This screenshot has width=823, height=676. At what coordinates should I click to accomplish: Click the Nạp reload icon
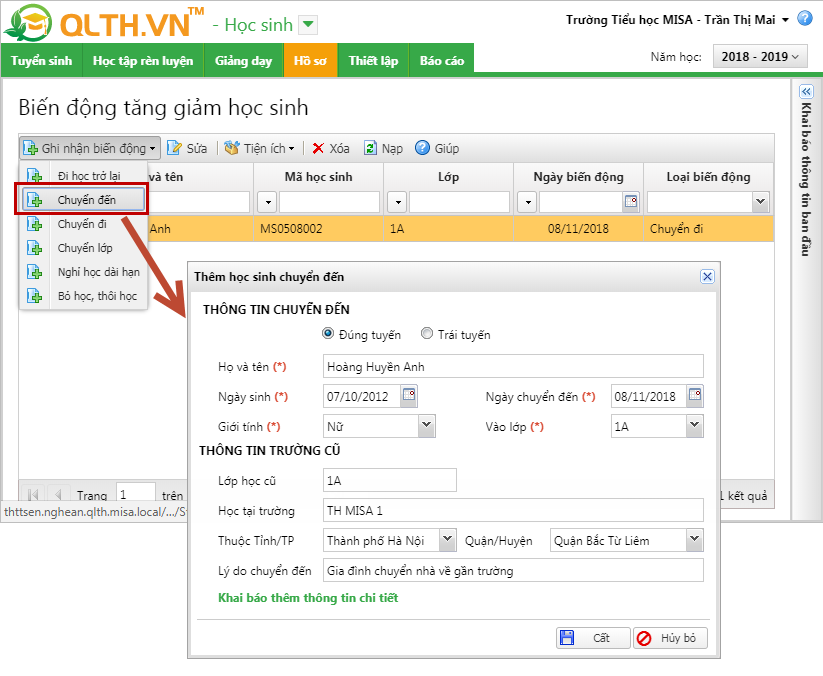370,149
